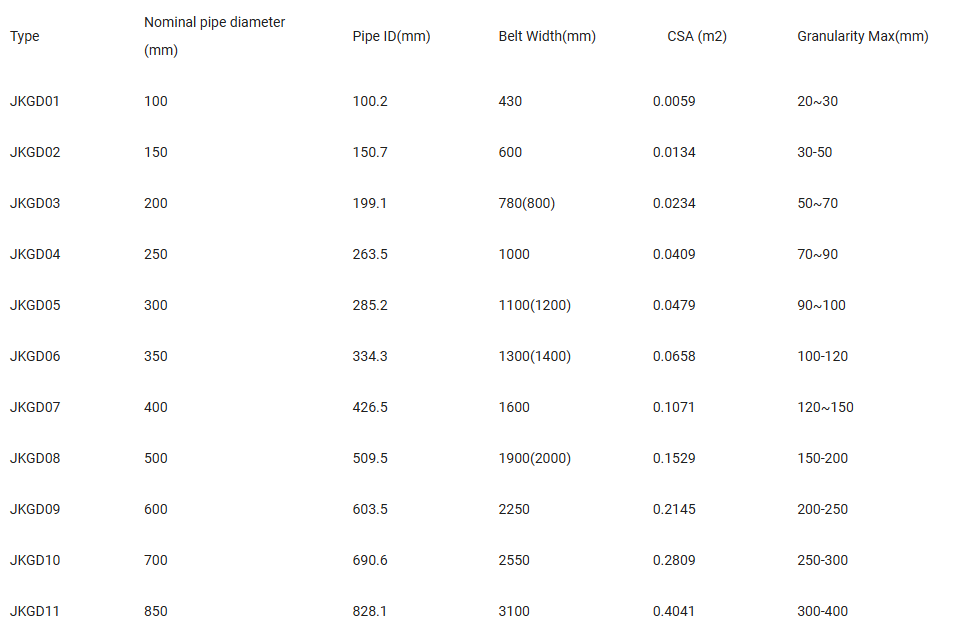Click belt width 1300(1400) cell
The height and width of the screenshot is (633, 957).
click(x=535, y=356)
